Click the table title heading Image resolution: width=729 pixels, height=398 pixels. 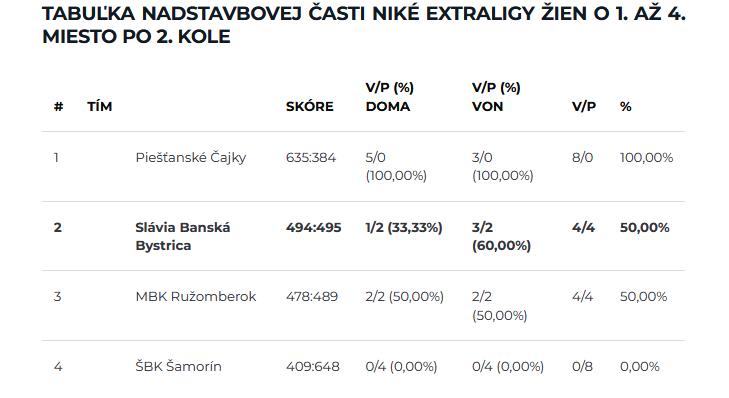point(364,25)
